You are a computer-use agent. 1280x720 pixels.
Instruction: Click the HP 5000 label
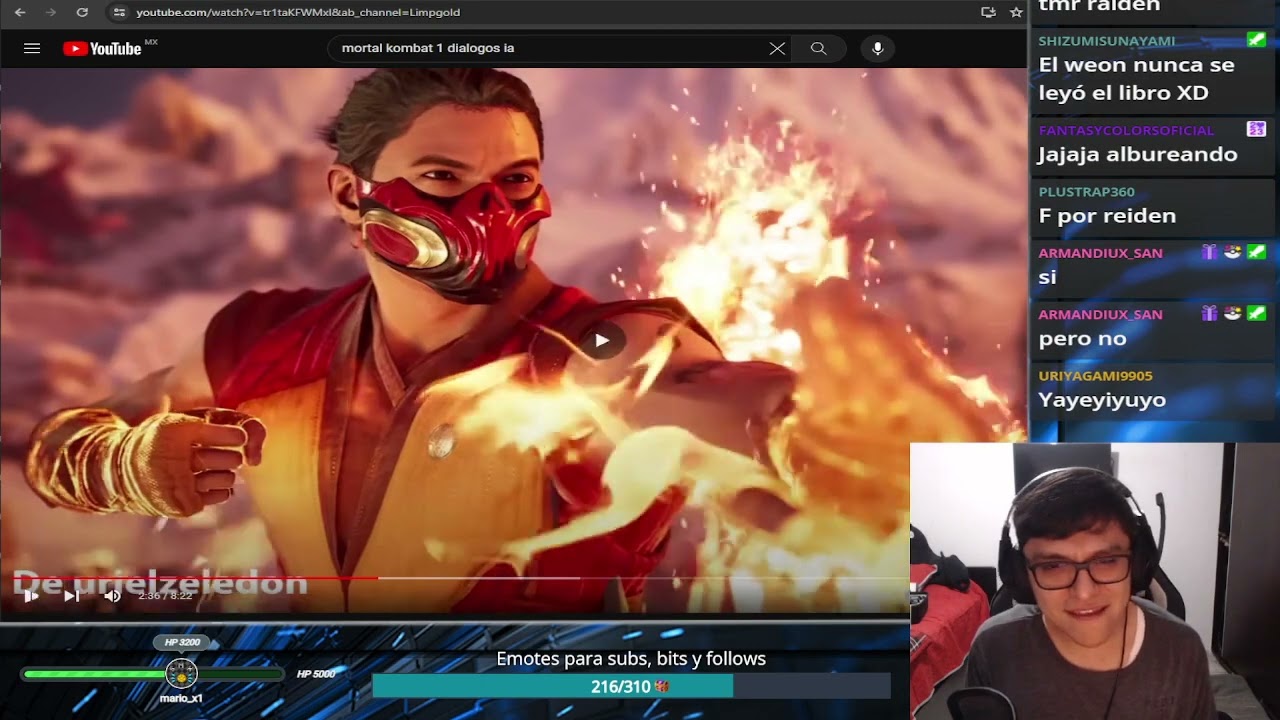[x=316, y=674]
